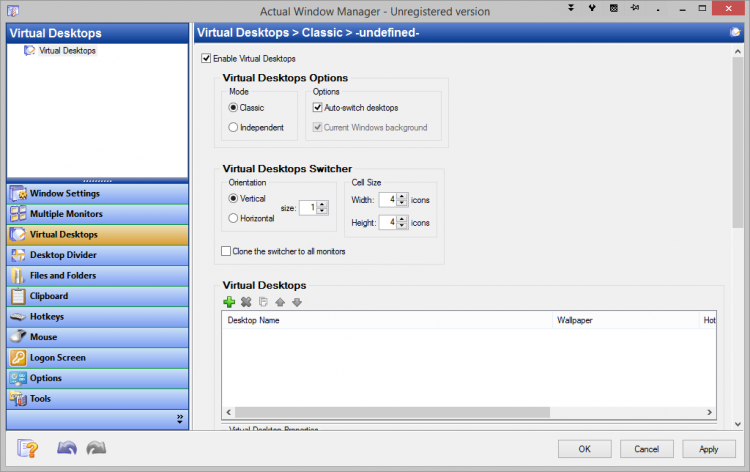Viewport: 750px width, 472px height.
Task: Open the Hotkeys section
Action: pos(98,317)
